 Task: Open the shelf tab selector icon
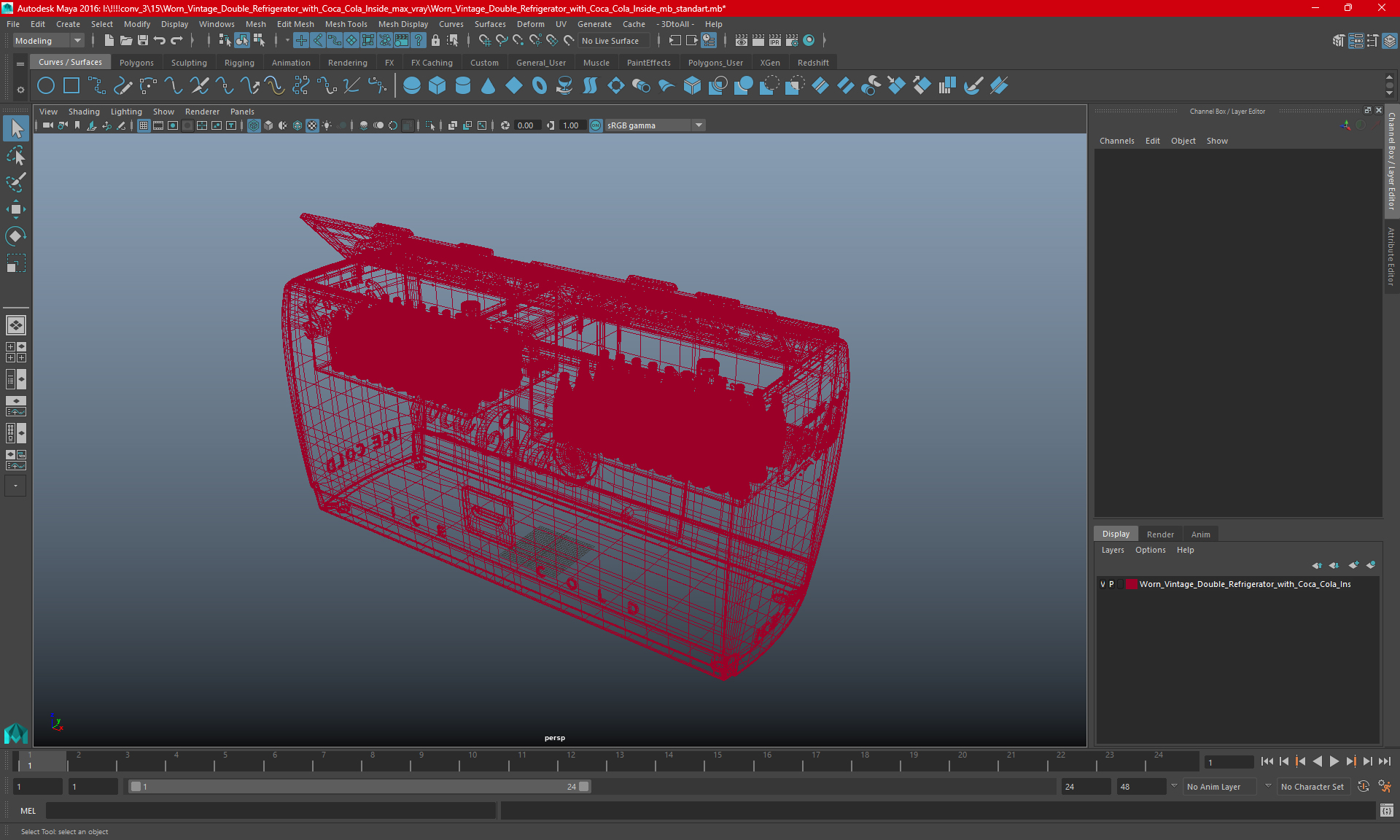click(20, 63)
